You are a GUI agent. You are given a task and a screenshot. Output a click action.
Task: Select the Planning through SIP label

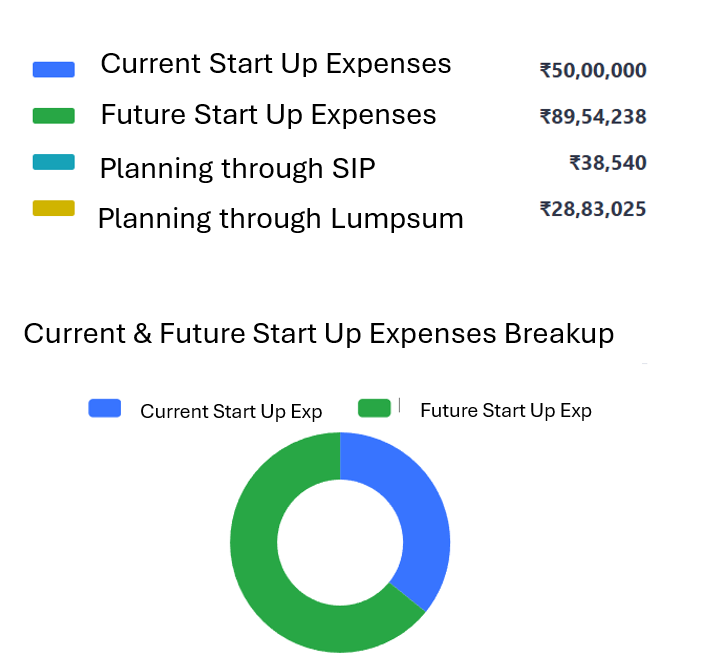pyautogui.click(x=237, y=169)
